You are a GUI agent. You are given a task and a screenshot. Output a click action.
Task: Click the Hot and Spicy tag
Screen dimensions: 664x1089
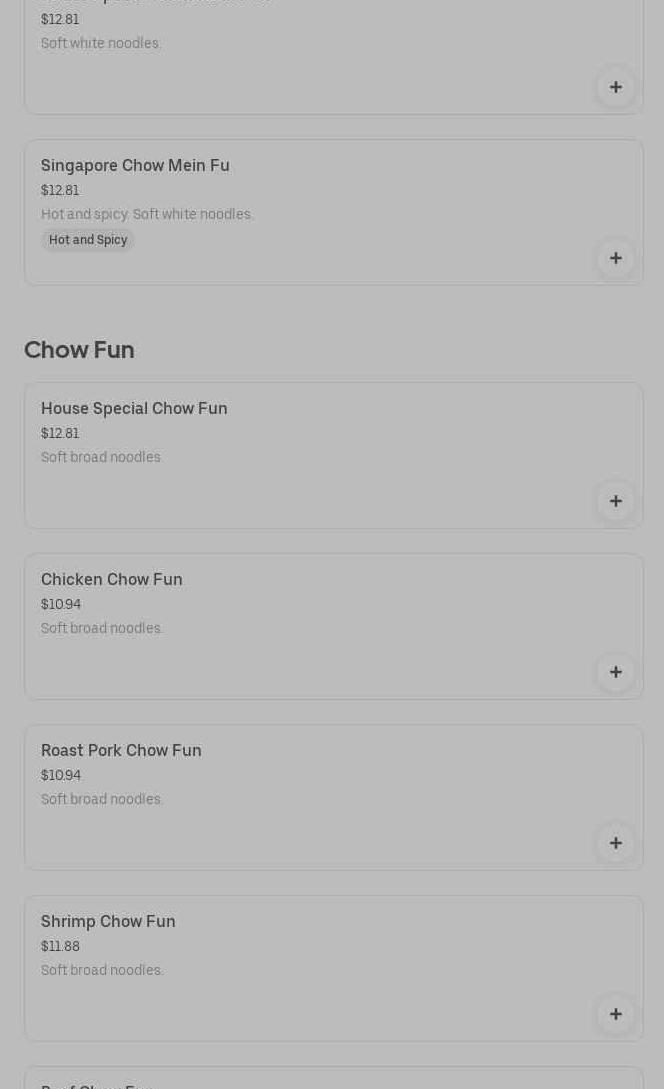[x=88, y=240]
